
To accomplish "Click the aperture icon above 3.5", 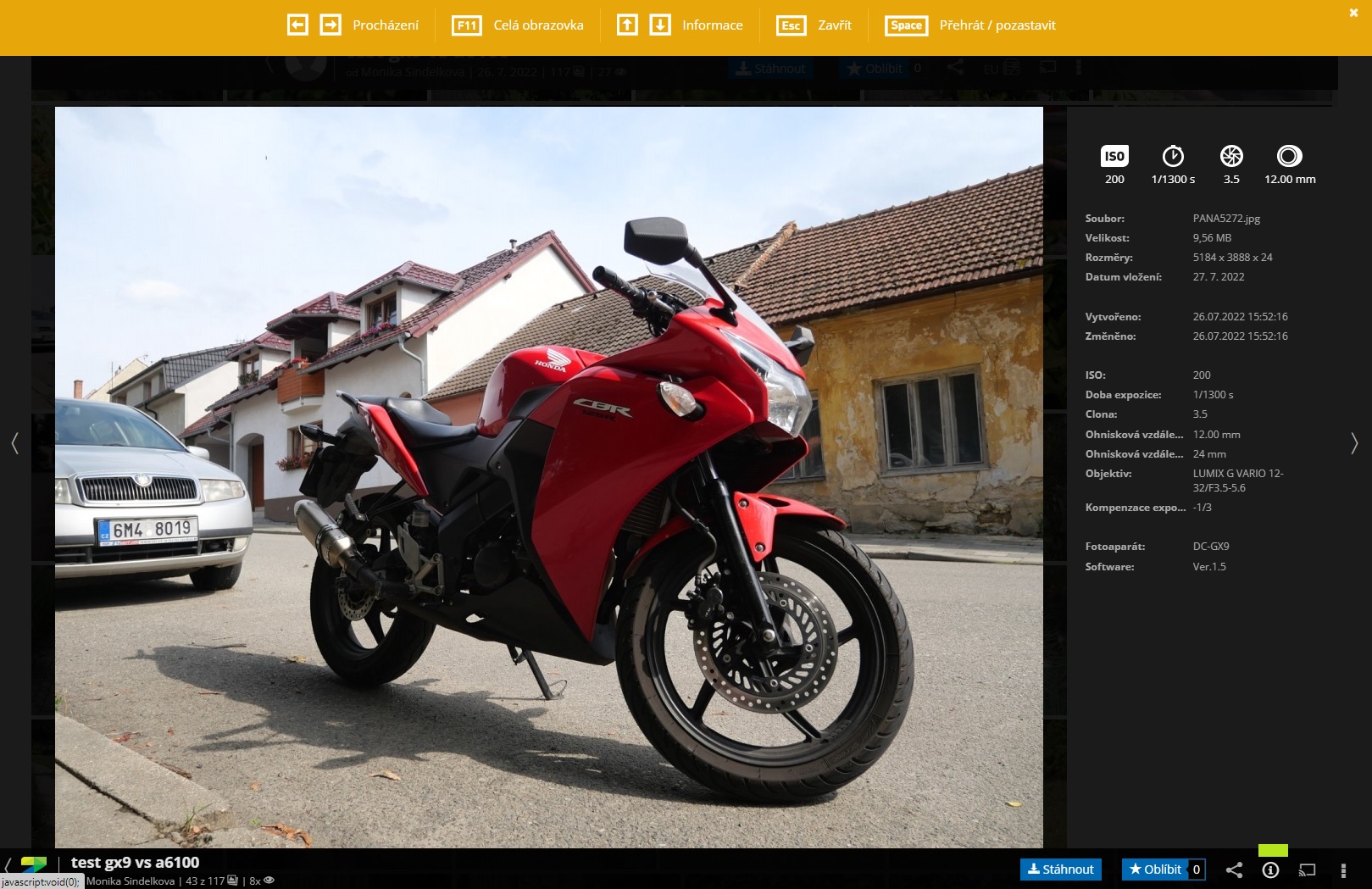I will point(1231,156).
